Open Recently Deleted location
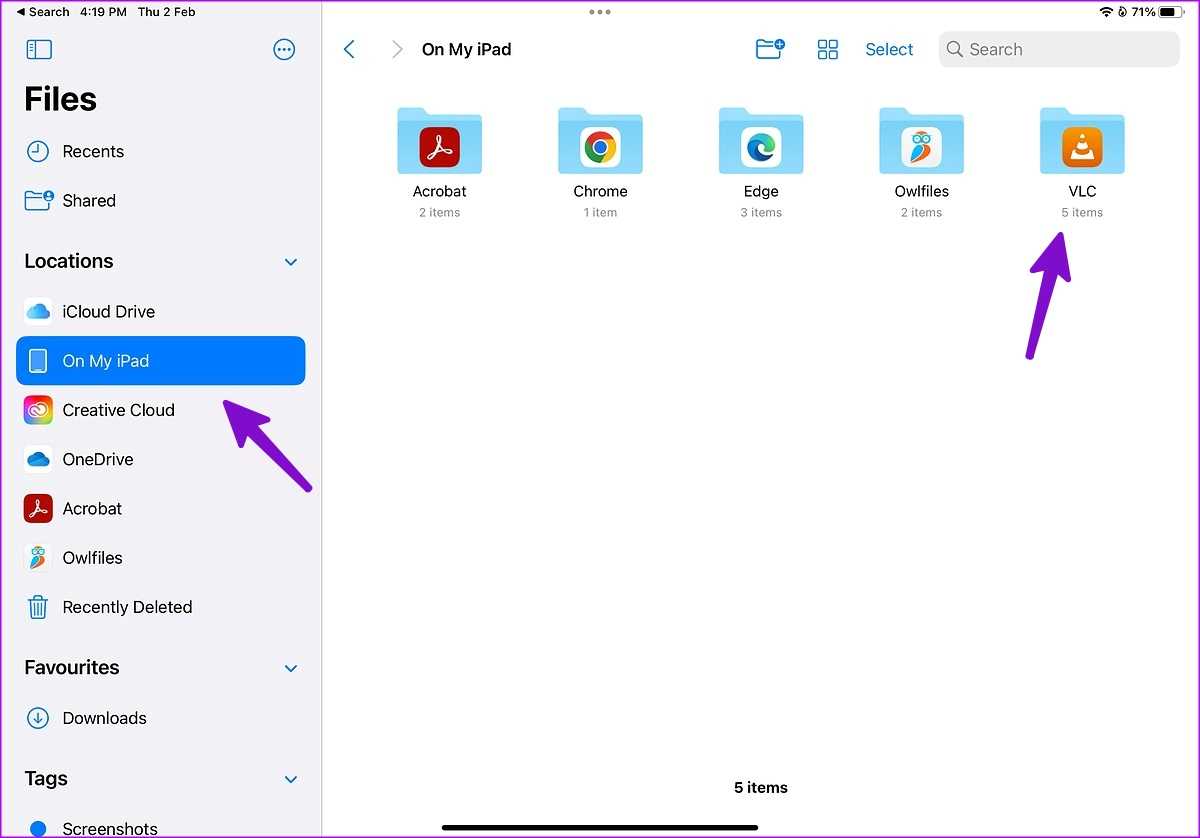The width and height of the screenshot is (1200, 838). (x=126, y=607)
